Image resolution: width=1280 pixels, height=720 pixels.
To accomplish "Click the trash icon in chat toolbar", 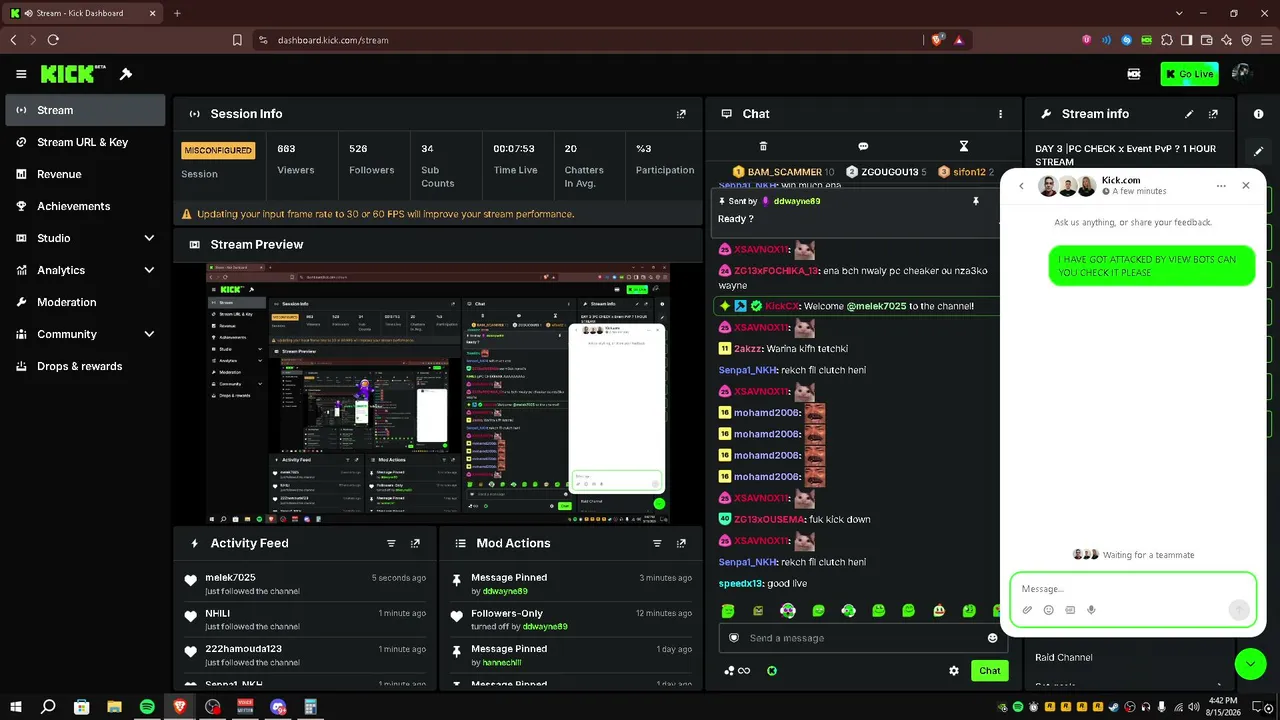I will 763,146.
